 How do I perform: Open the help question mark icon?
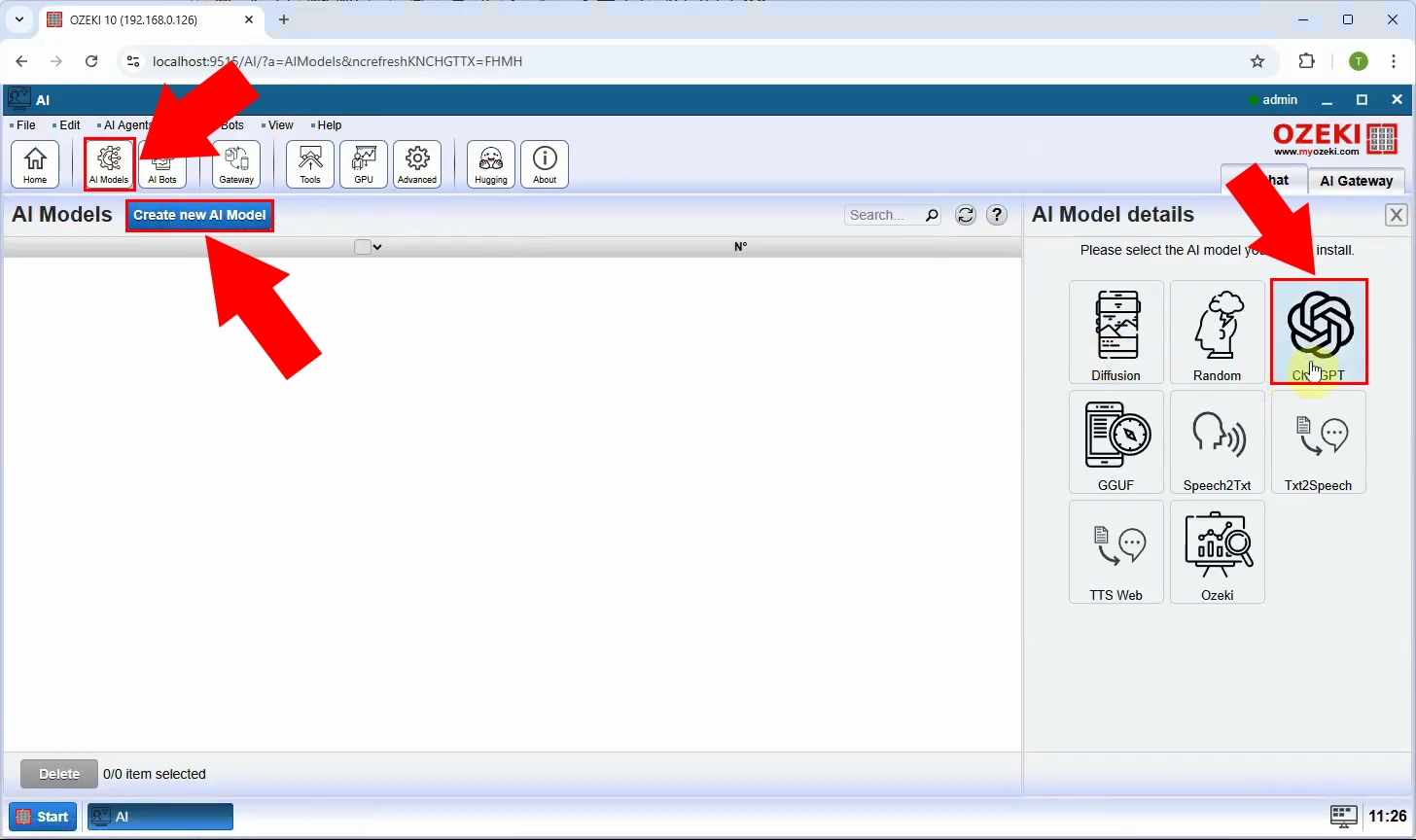click(997, 215)
